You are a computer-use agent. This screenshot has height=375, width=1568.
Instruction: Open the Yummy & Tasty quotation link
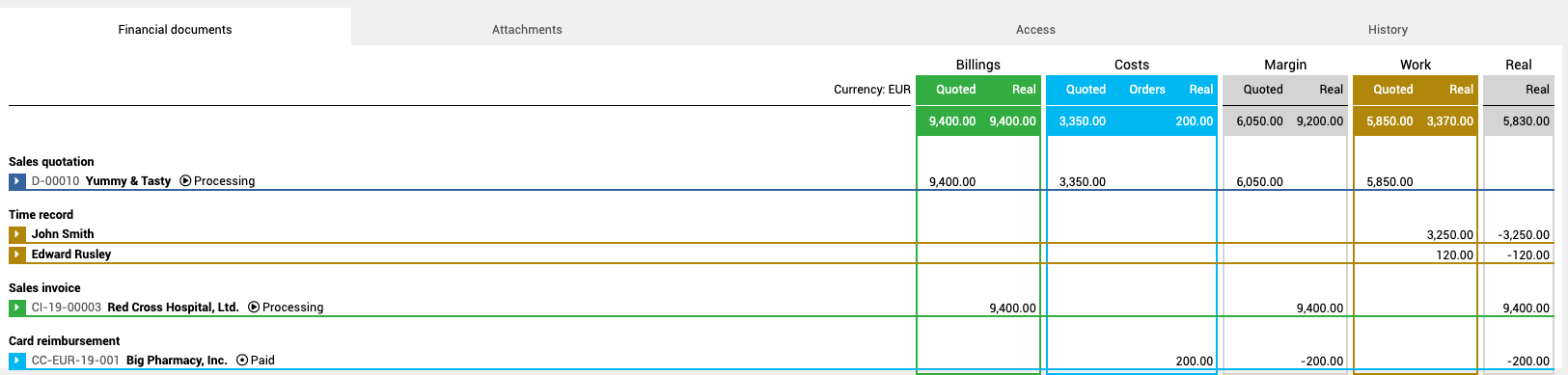(x=128, y=181)
